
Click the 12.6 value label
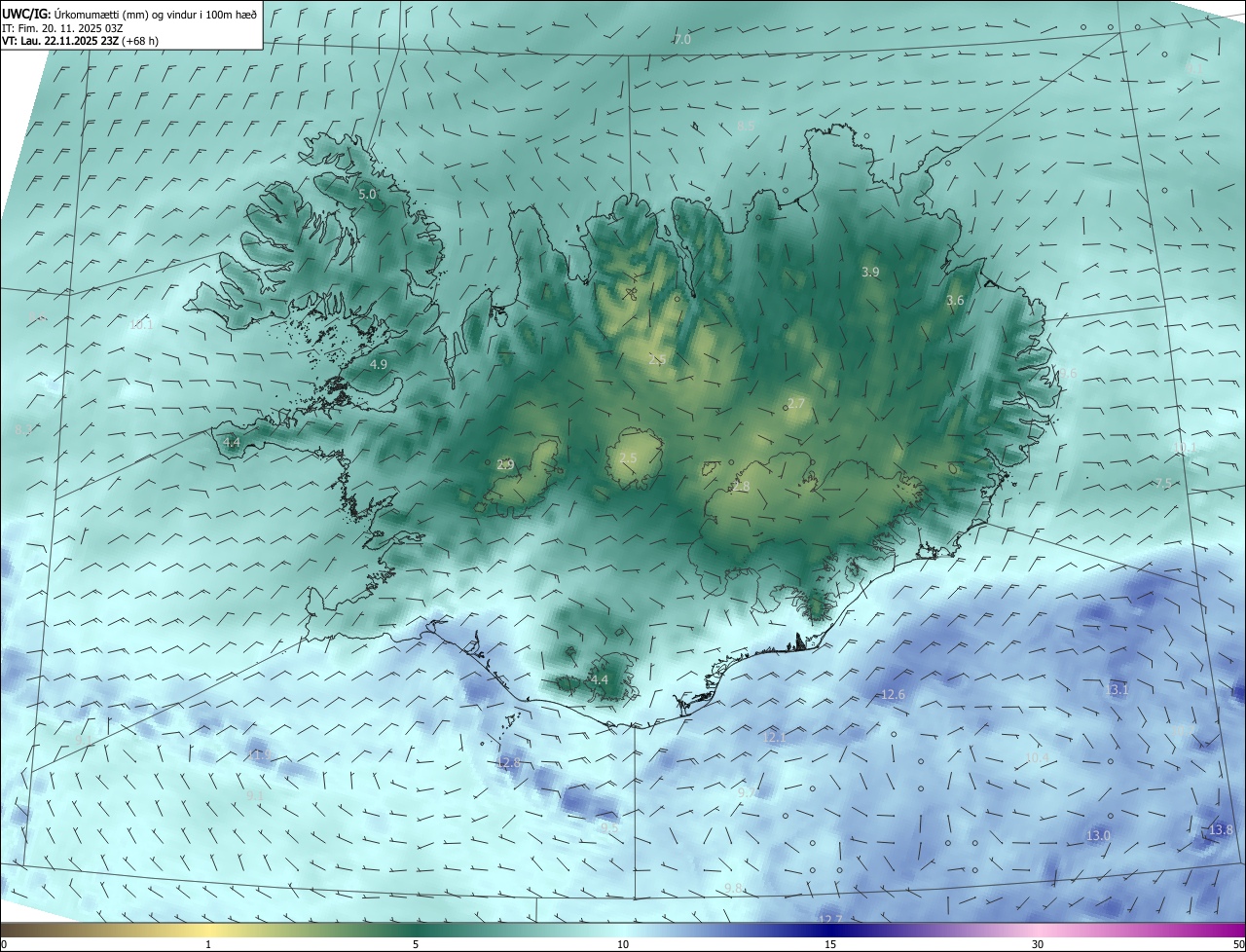pos(893,694)
